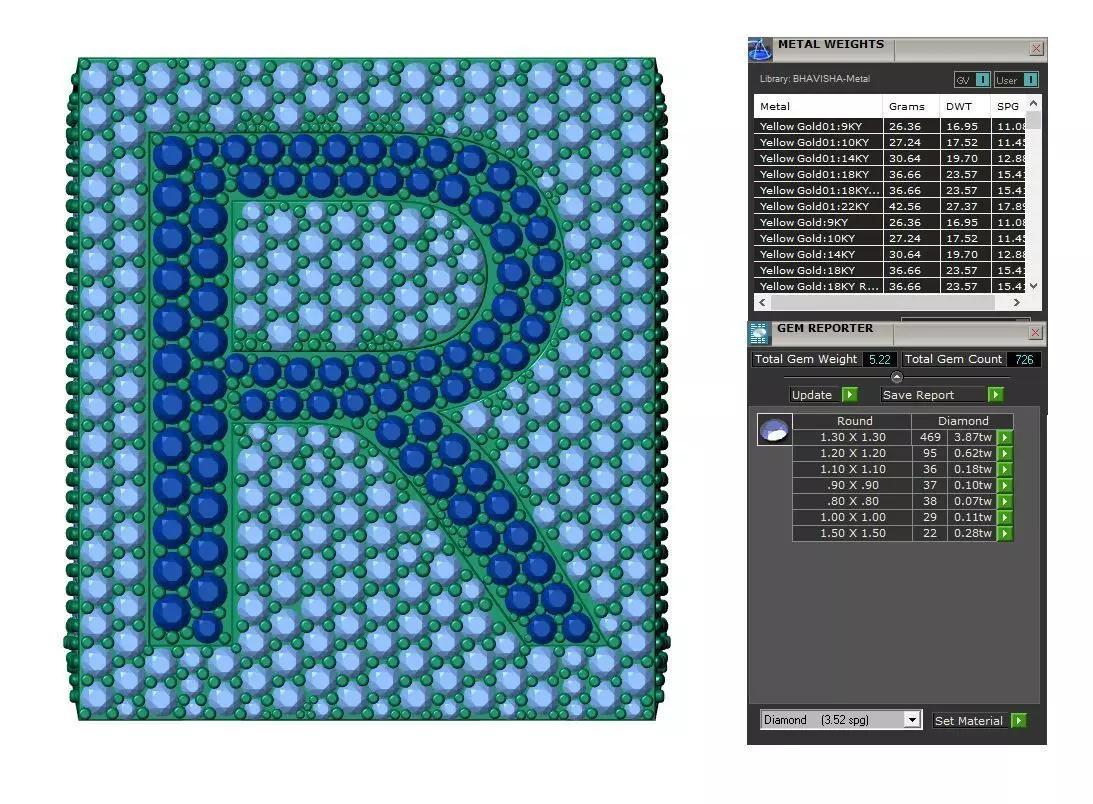Select the Yellow Gold:18KY row
The image size is (1093, 804).
889,271
